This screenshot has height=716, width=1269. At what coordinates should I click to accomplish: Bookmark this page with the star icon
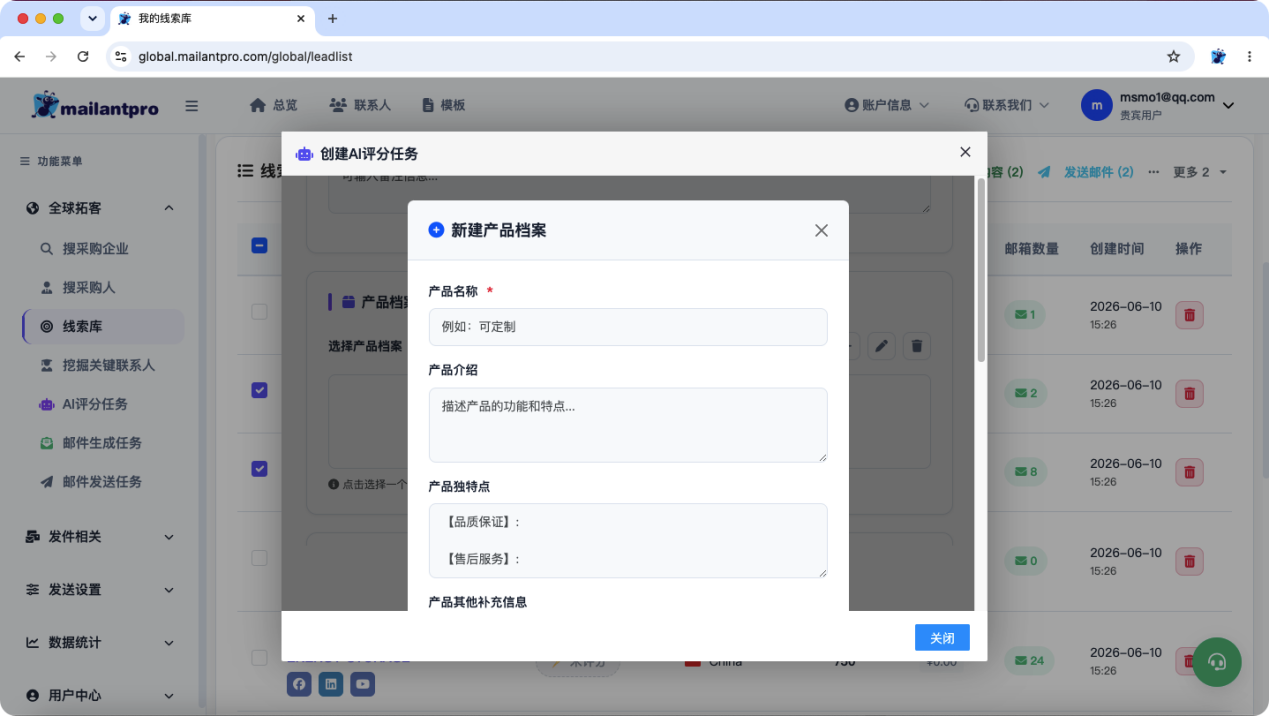1174,57
